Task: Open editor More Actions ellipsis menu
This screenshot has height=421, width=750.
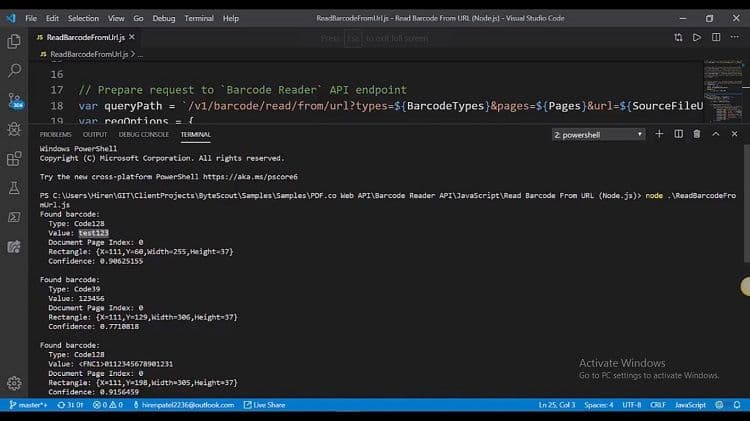Action: (733, 37)
